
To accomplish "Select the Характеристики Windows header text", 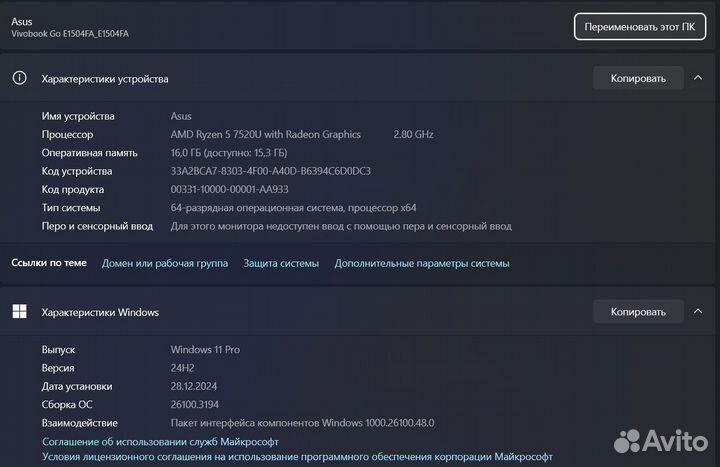I will tap(100, 312).
